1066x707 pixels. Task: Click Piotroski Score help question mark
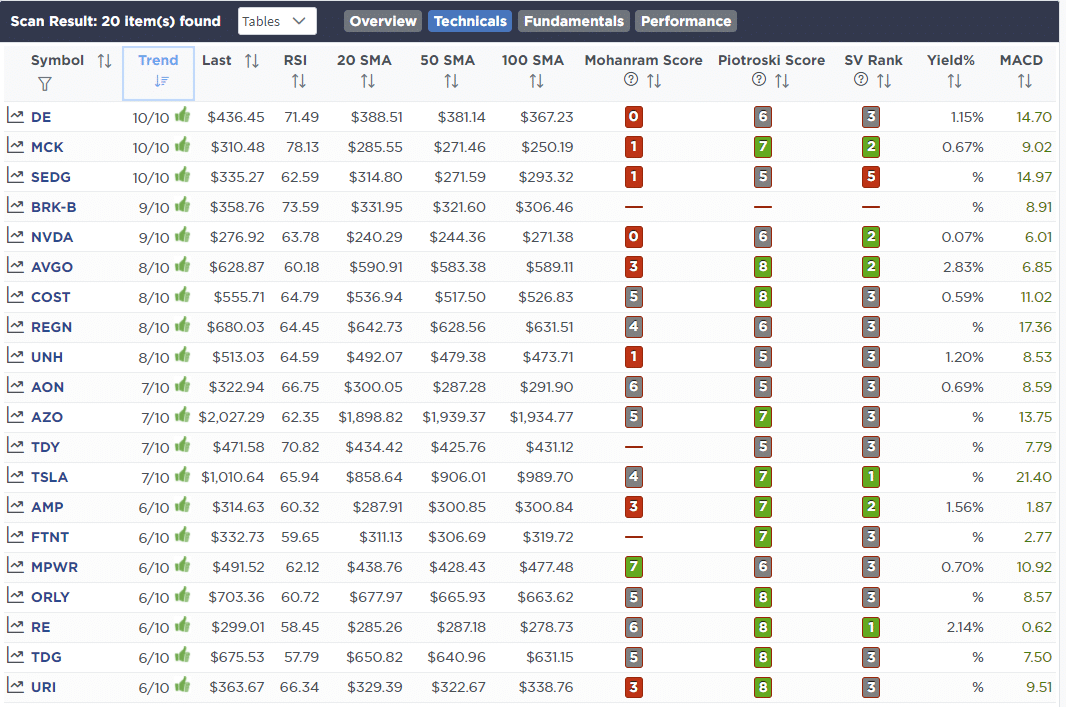click(x=760, y=81)
